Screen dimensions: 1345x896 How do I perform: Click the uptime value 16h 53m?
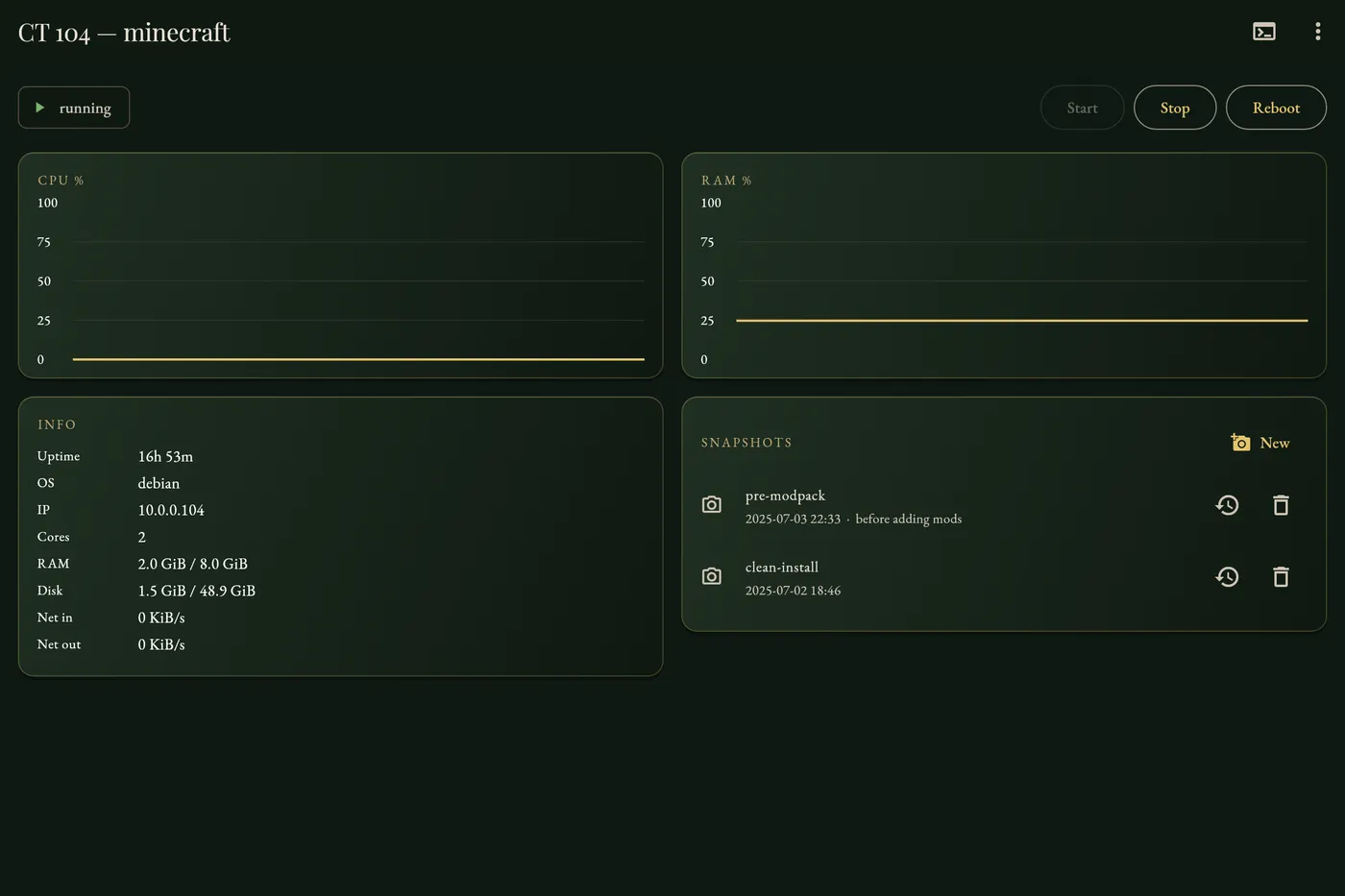(x=165, y=456)
